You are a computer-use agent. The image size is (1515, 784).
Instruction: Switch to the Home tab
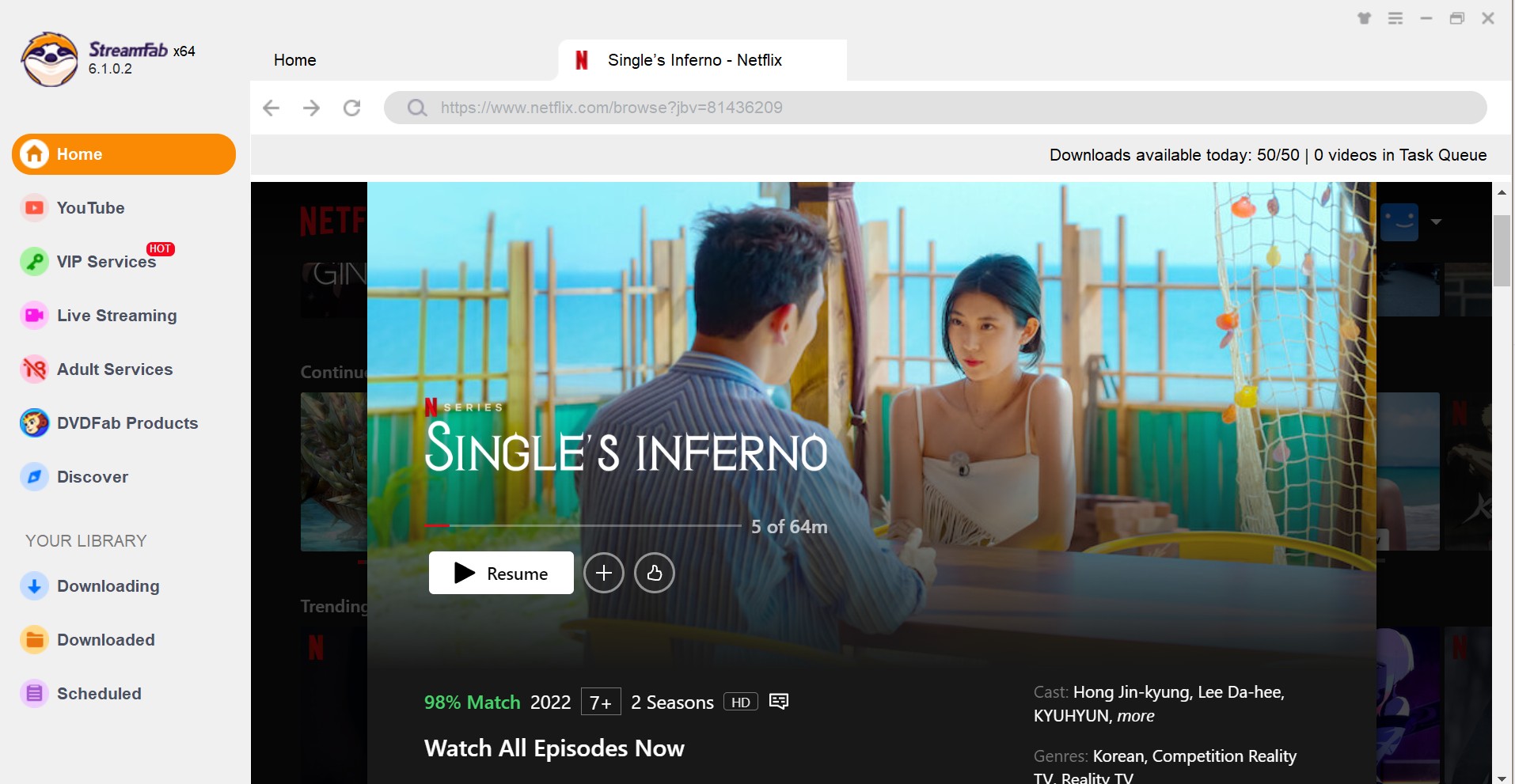click(x=295, y=60)
